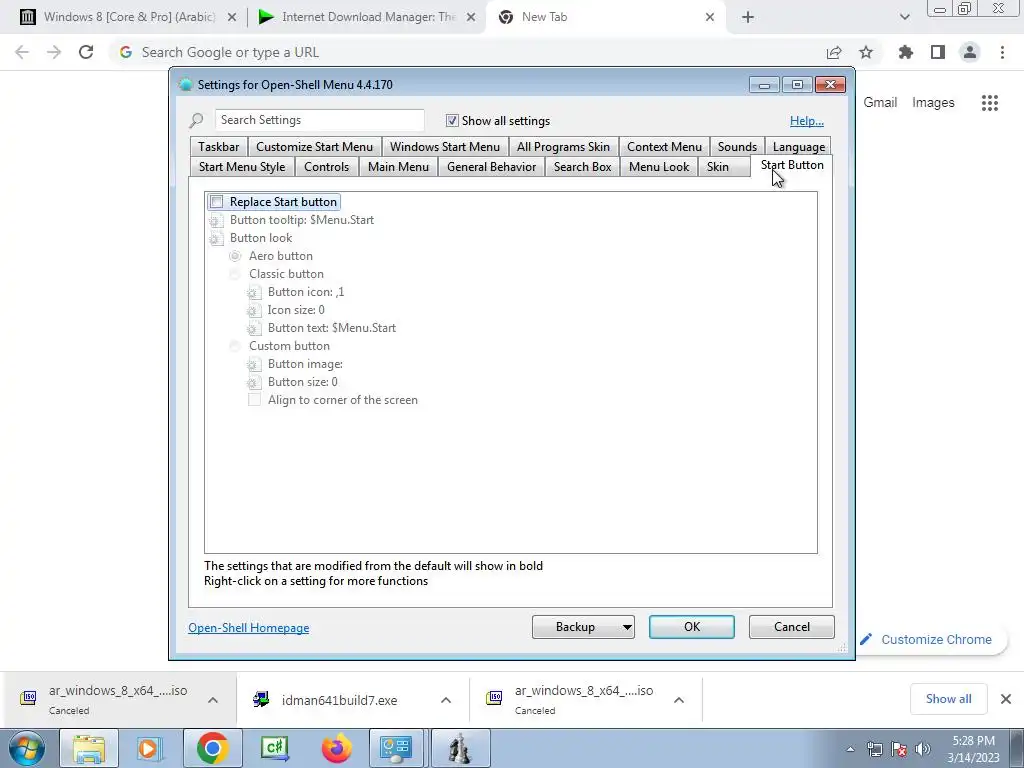Open the Google apps grid icon

click(990, 103)
